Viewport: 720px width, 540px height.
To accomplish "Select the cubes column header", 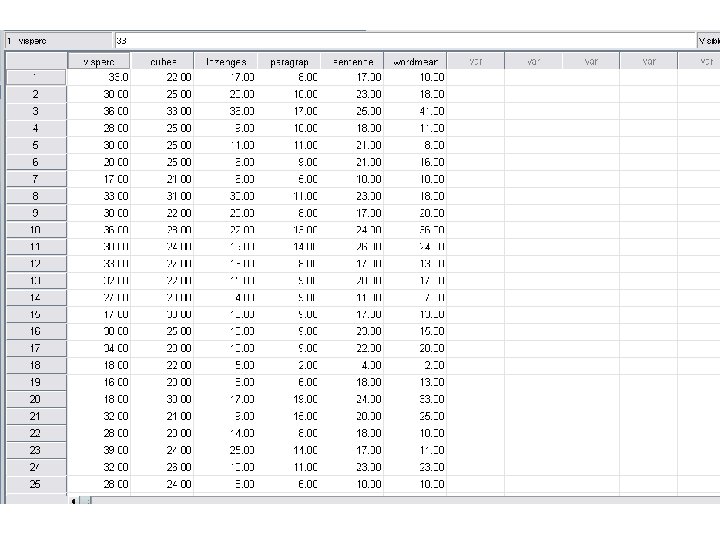I will [x=162, y=62].
